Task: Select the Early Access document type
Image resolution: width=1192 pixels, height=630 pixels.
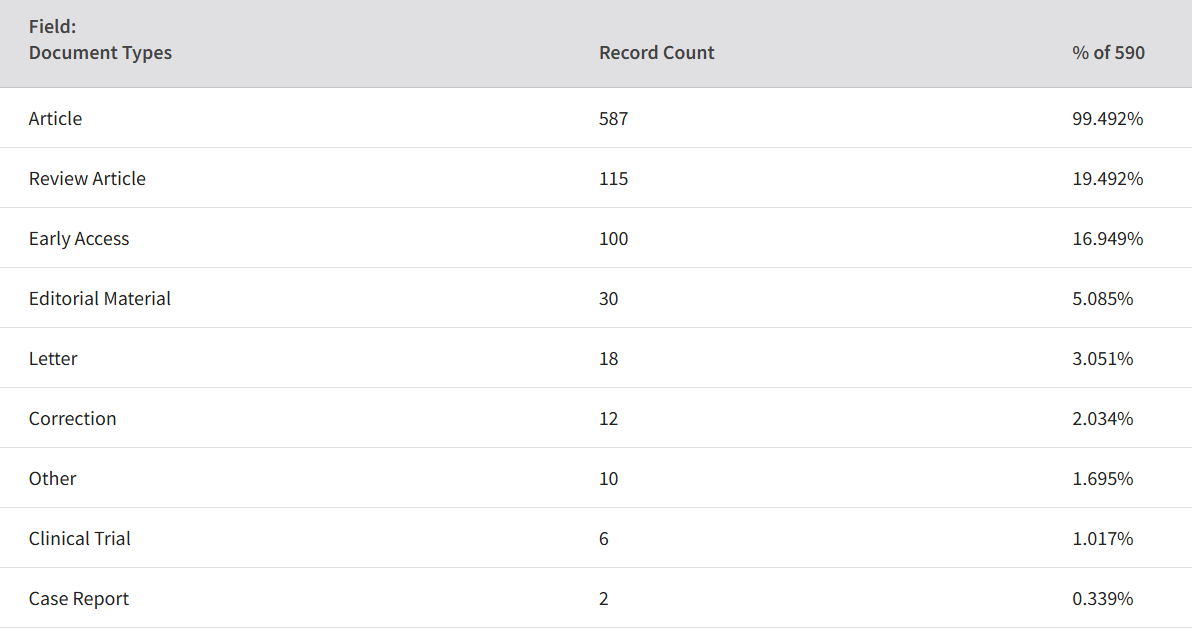Action: click(79, 239)
